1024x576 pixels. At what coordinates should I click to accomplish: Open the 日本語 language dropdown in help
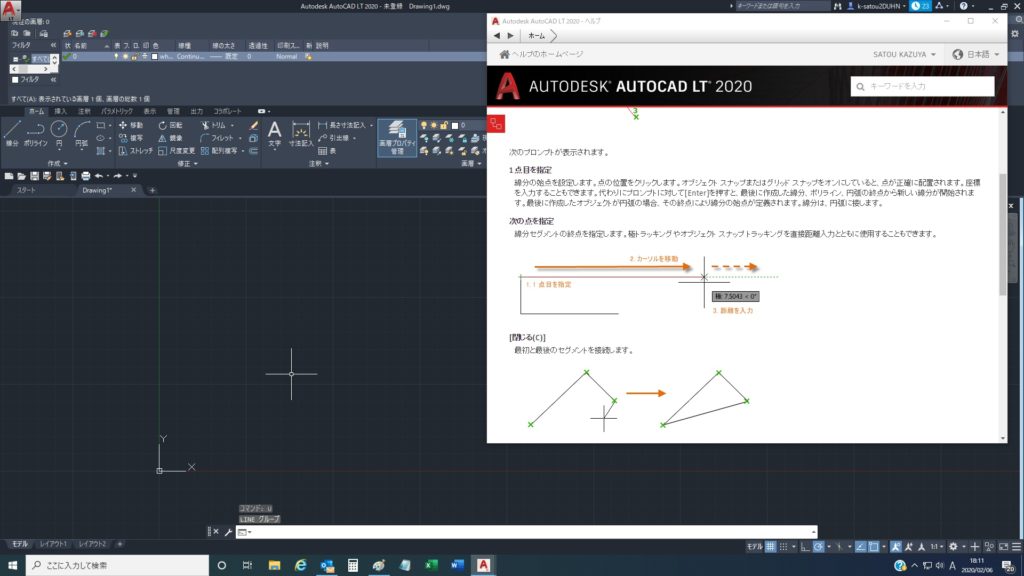[976, 54]
